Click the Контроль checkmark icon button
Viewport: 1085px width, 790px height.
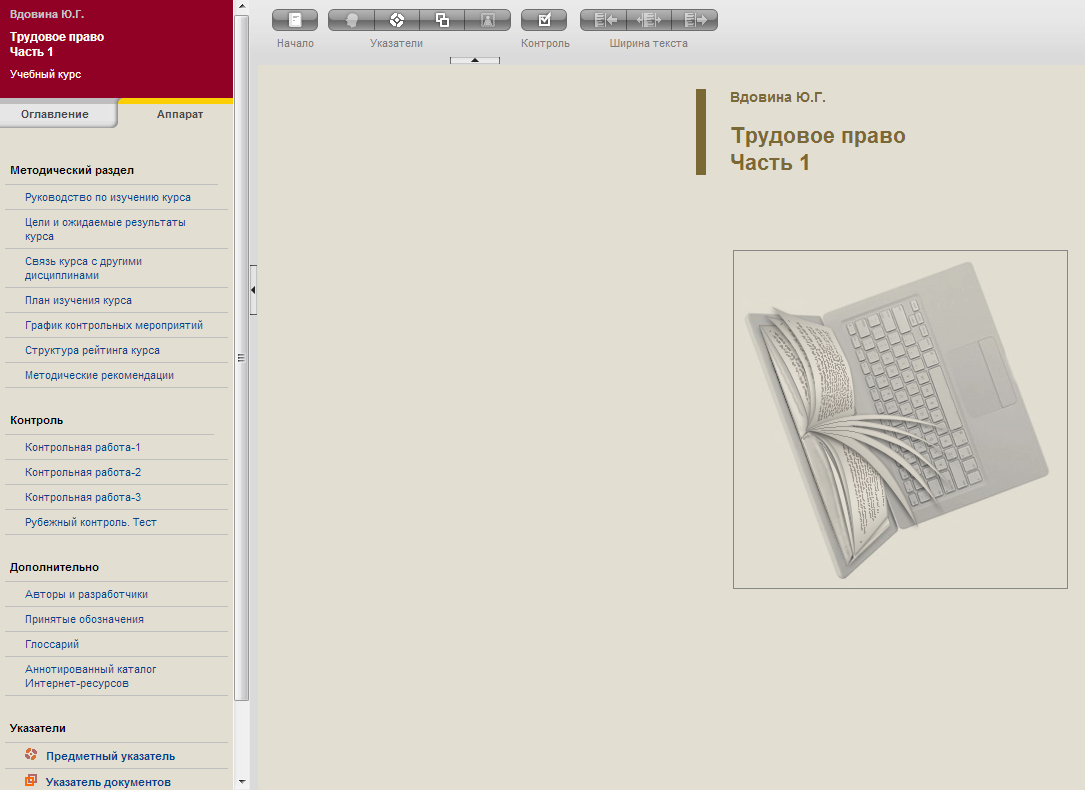point(544,20)
